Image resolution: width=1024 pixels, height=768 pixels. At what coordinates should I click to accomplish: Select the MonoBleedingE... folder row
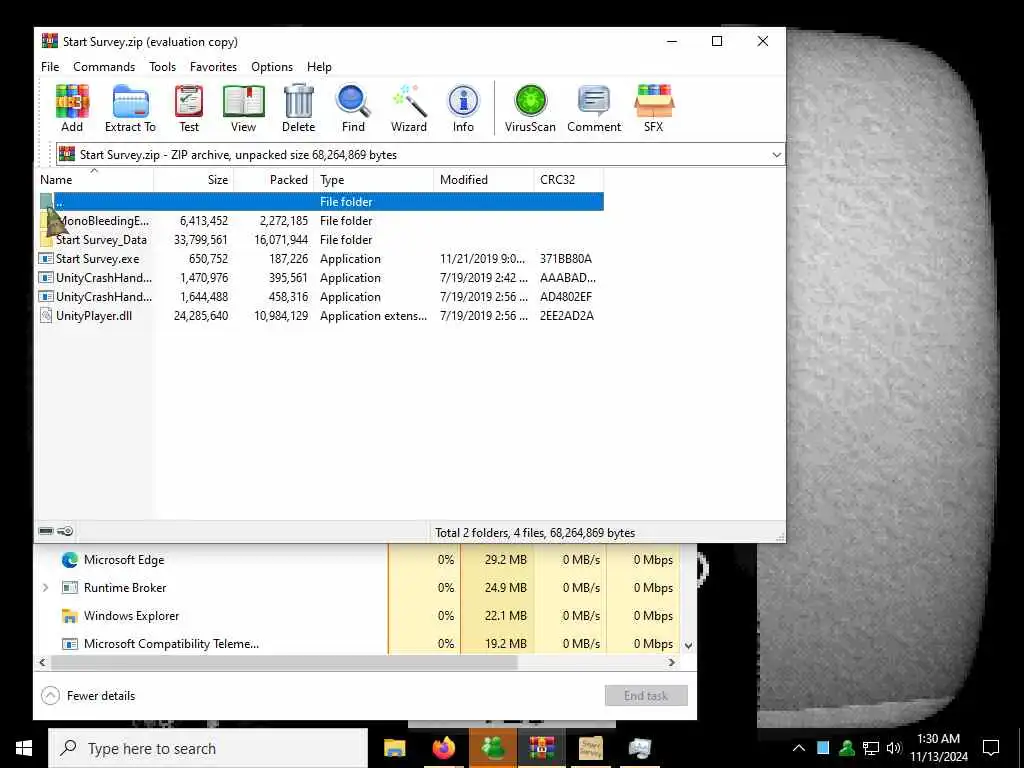point(321,221)
